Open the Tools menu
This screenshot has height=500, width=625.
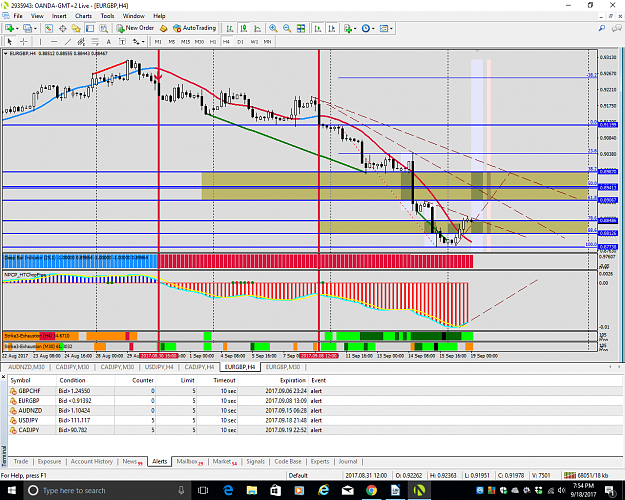tap(107, 16)
